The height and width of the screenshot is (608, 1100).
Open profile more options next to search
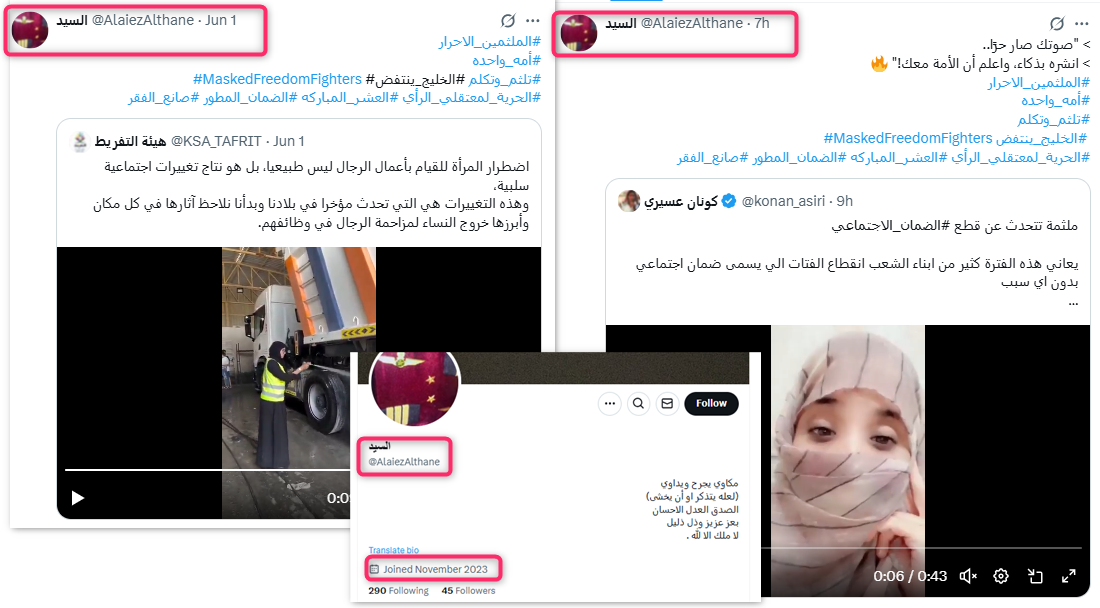[610, 403]
